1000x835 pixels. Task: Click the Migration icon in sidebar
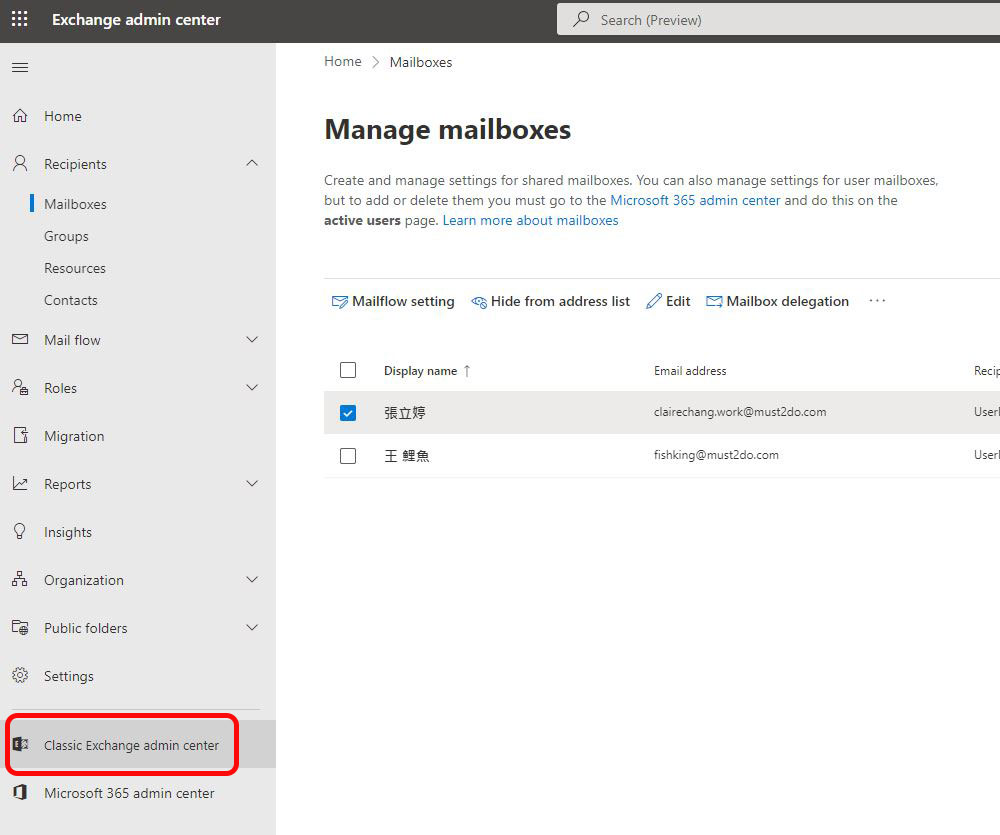click(x=20, y=436)
